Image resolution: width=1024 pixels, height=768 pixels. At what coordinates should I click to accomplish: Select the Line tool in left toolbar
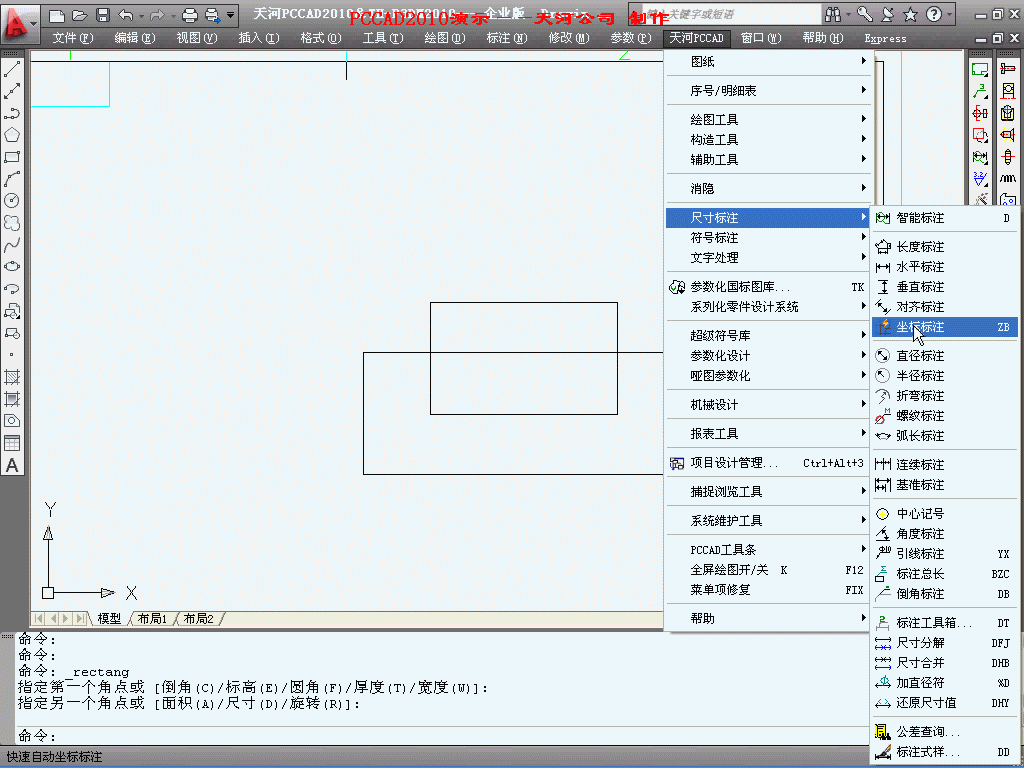[x=12, y=69]
